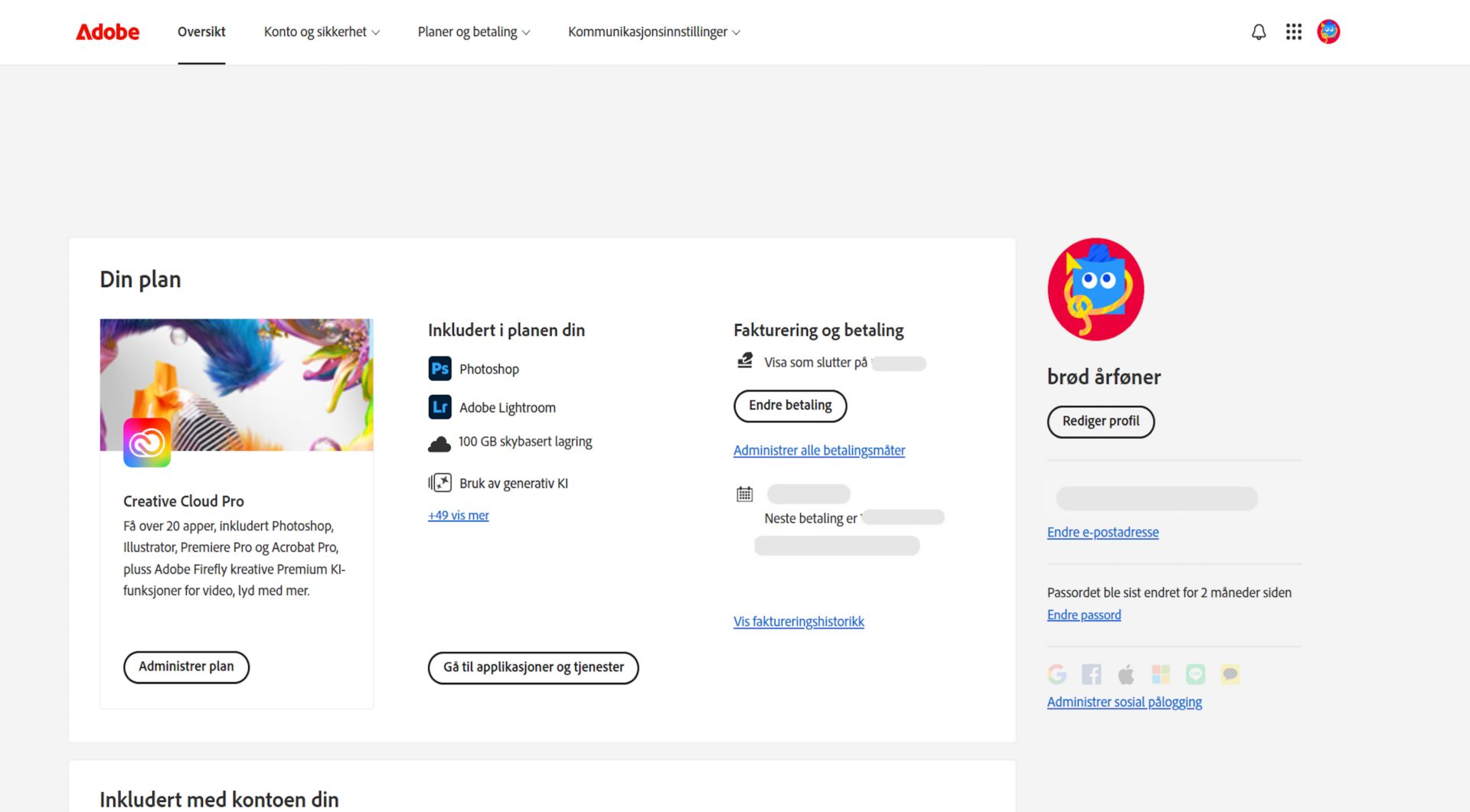Expand Kommunikasjonsinnstillinger
The width and height of the screenshot is (1470, 812).
point(653,31)
